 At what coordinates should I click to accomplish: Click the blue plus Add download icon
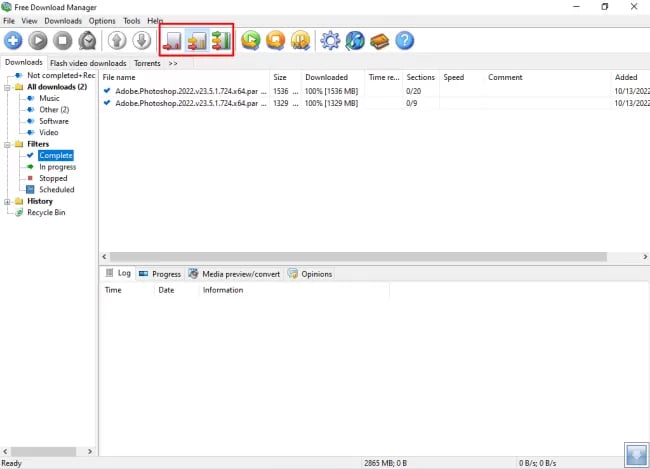coord(13,41)
